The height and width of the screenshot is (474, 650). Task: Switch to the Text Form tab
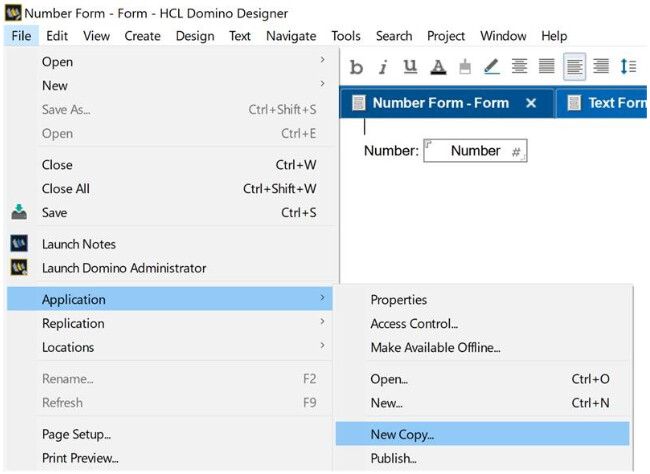tap(601, 103)
